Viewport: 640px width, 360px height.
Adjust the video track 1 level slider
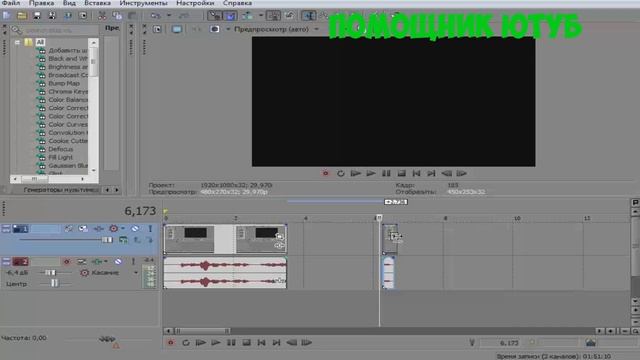tap(107, 240)
